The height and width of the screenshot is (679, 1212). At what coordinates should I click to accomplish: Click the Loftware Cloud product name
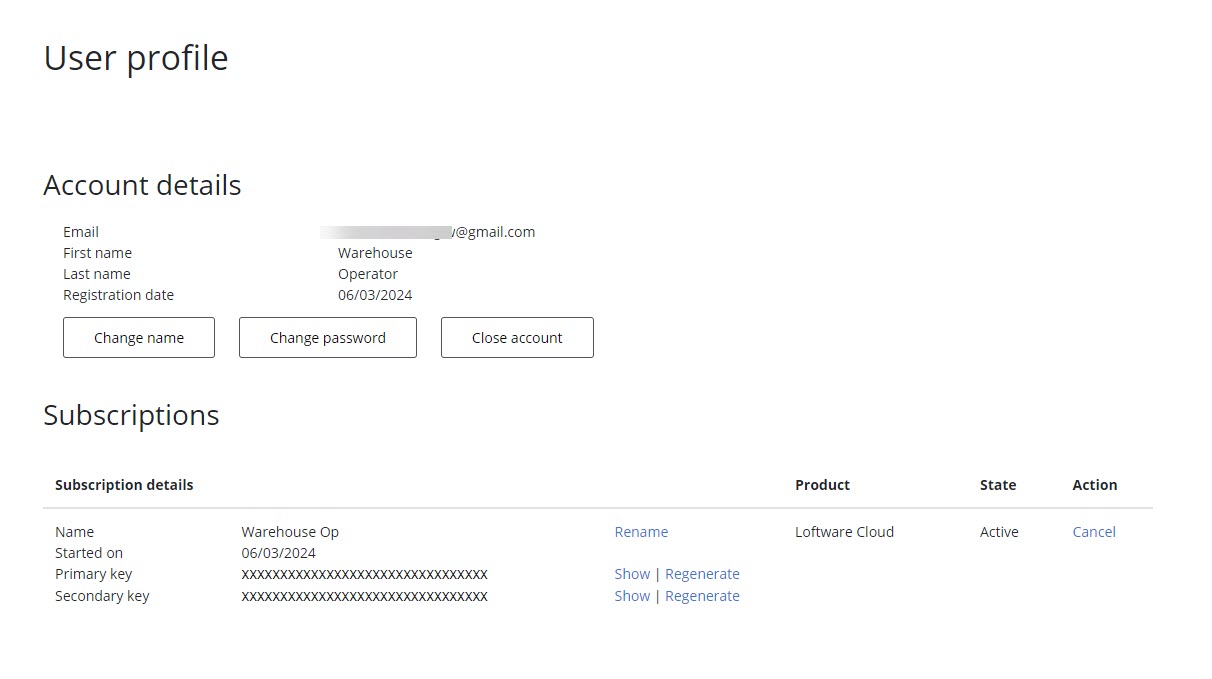(844, 532)
